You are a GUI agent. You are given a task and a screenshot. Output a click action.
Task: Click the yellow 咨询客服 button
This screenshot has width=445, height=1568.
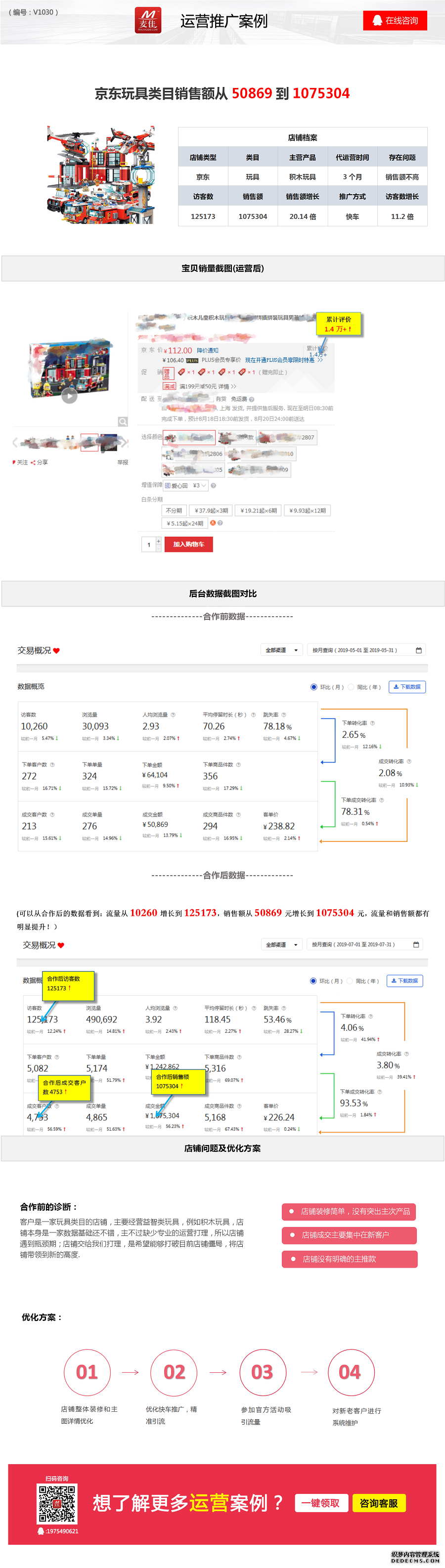point(379,1503)
